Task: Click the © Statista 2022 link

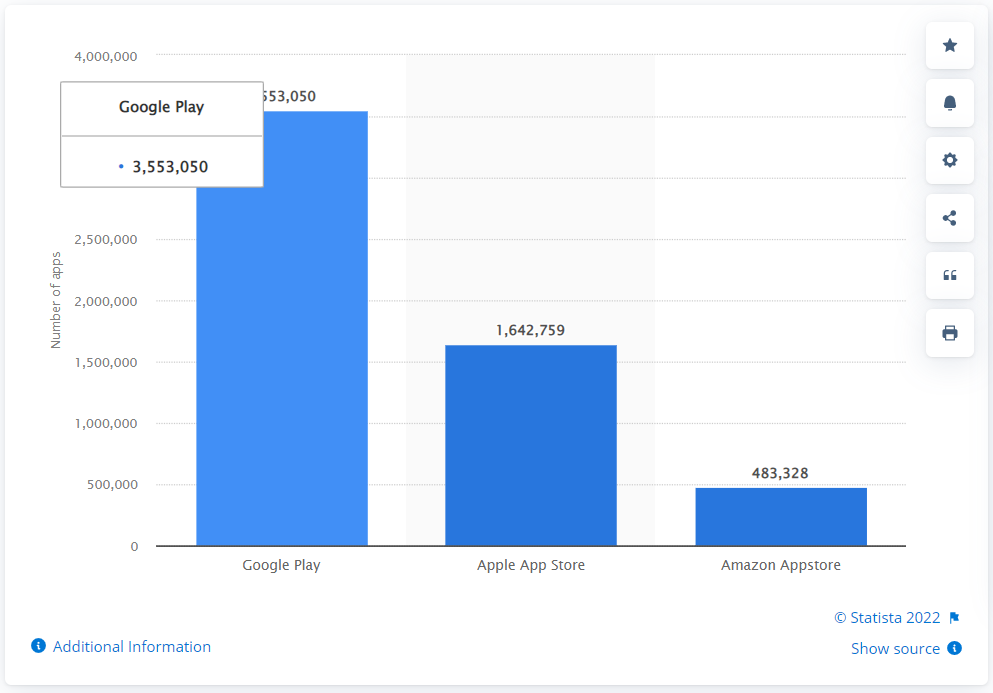Action: 887,618
